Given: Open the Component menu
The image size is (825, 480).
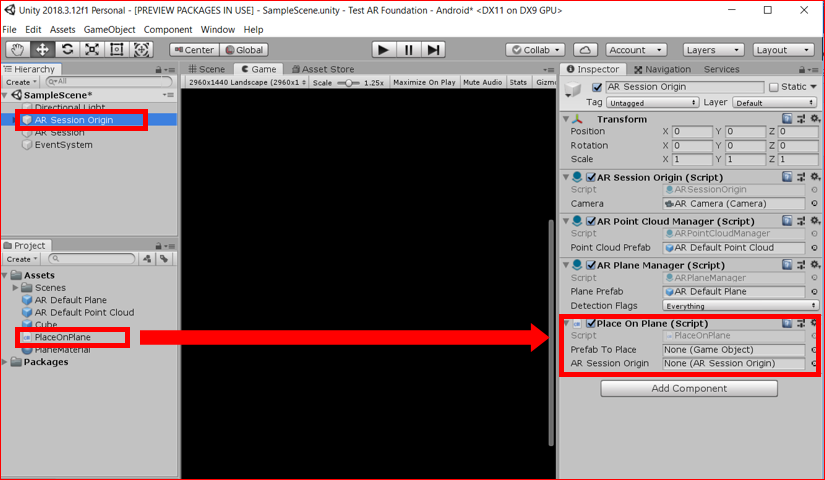Looking at the screenshot, I should (168, 29).
